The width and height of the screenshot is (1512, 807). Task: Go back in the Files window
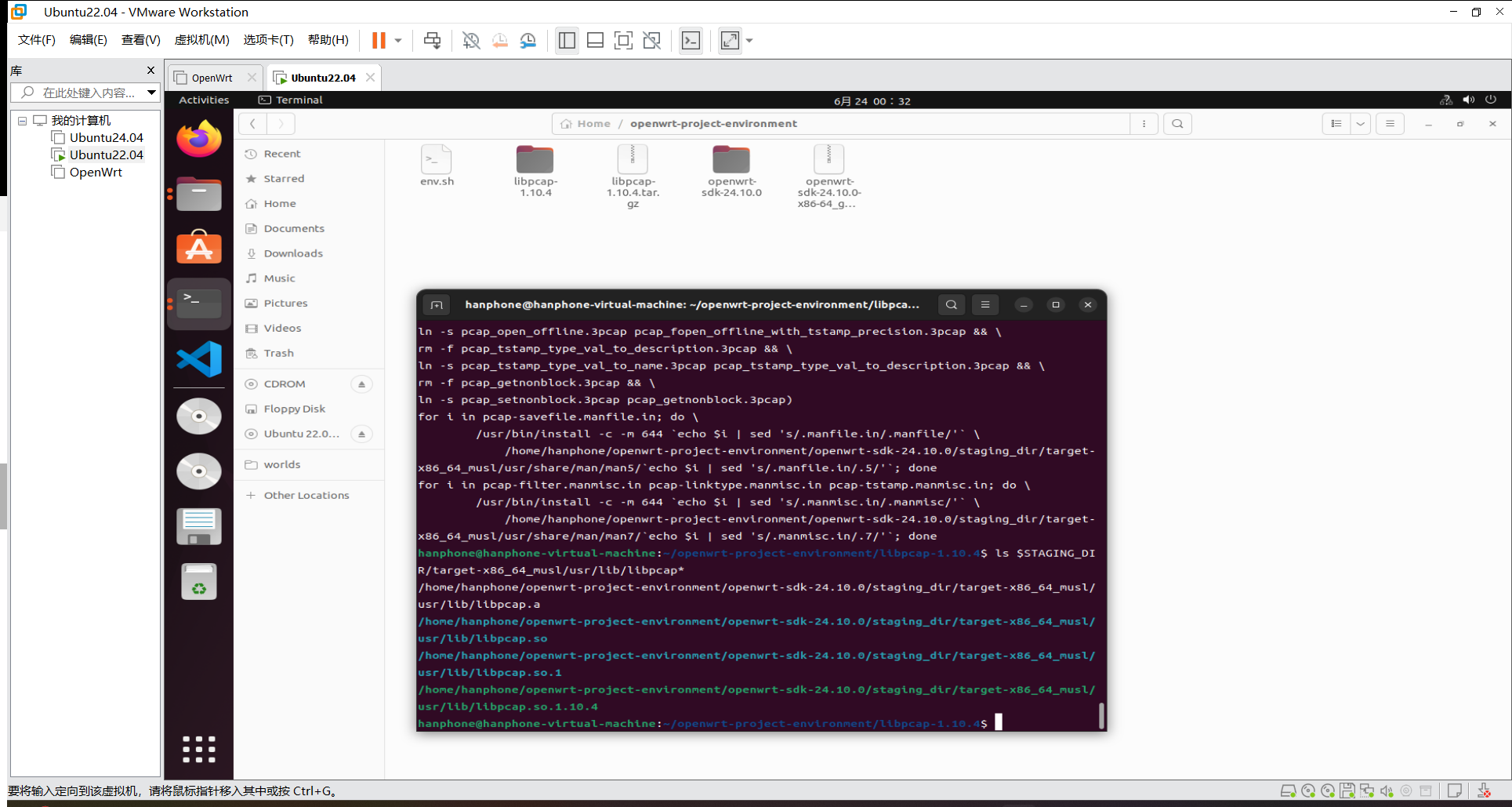252,124
